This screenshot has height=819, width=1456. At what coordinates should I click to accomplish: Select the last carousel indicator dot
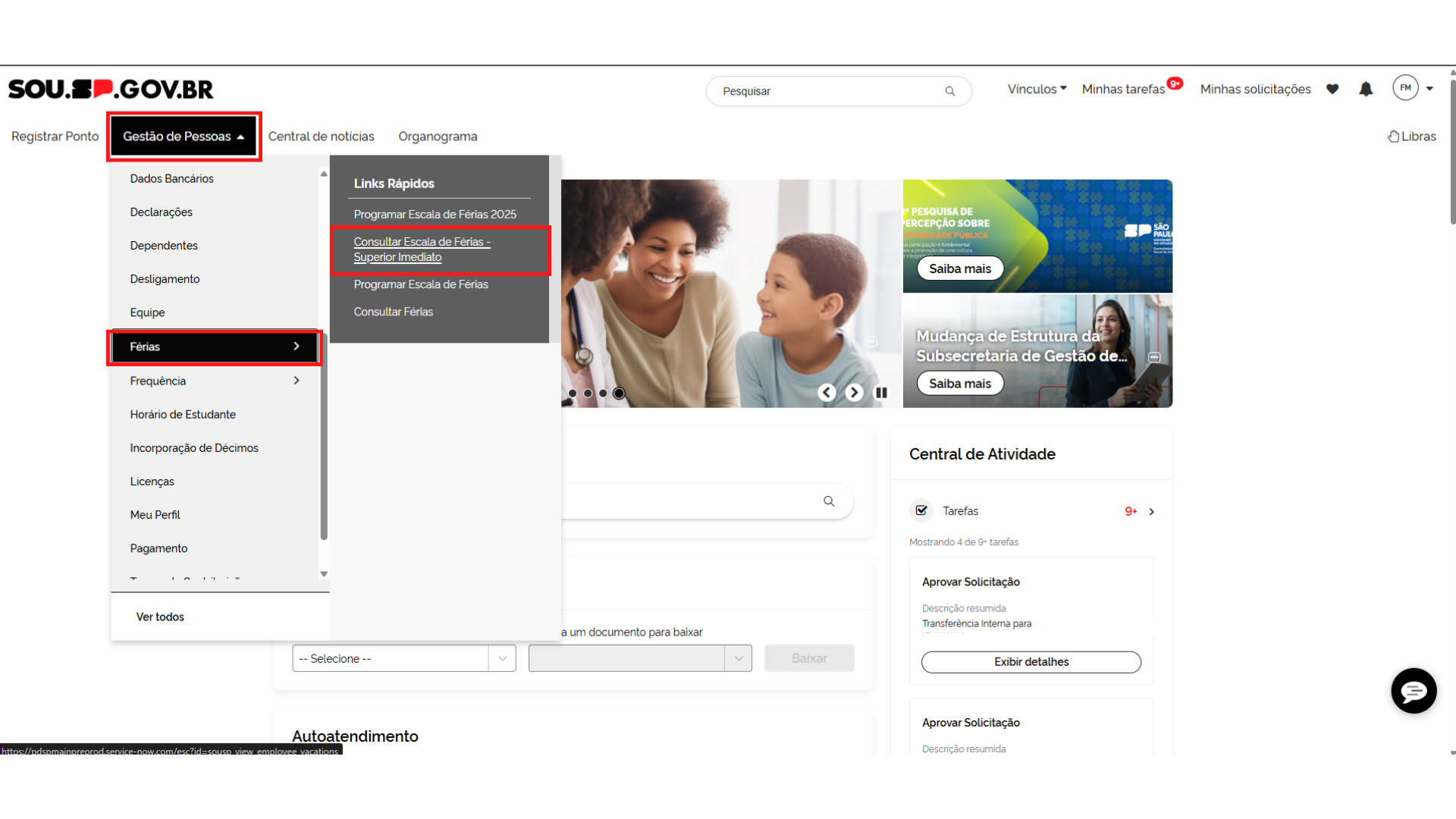tap(619, 393)
